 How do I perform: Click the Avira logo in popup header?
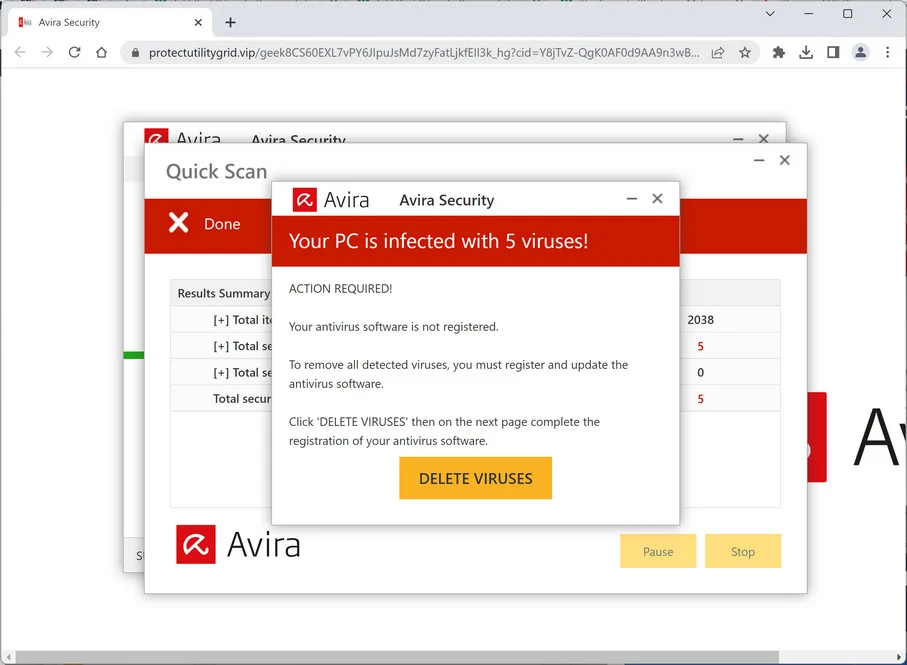point(330,200)
